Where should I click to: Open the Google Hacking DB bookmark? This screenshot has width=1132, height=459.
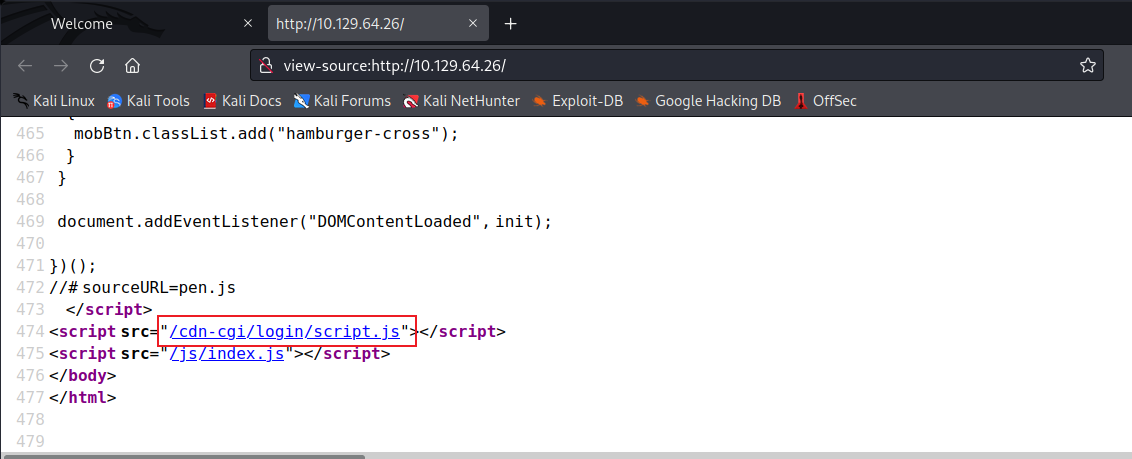(708, 101)
